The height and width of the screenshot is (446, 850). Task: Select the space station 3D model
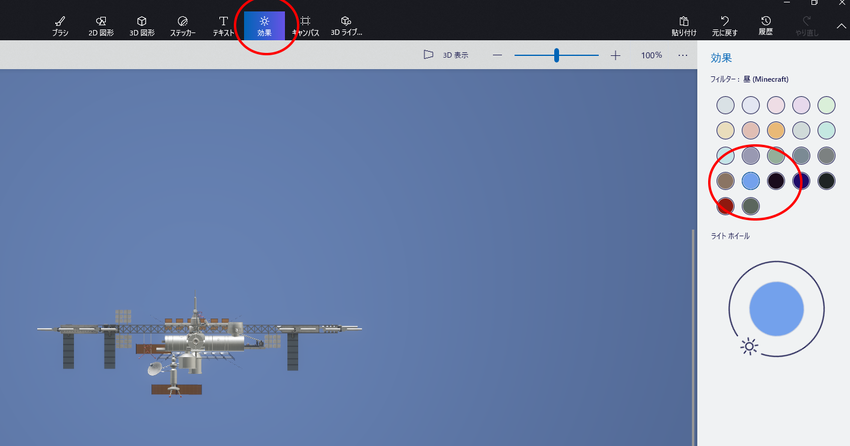tap(199, 347)
